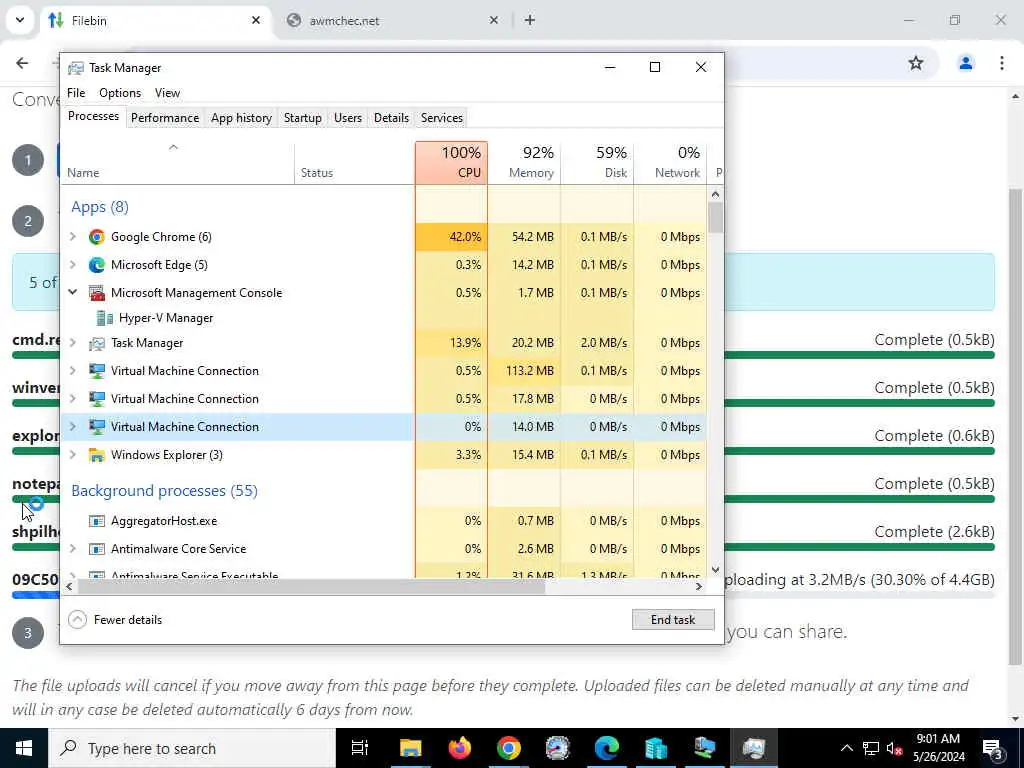Select the Hyper-V Manager child entry
This screenshot has height=768, width=1024.
click(166, 318)
